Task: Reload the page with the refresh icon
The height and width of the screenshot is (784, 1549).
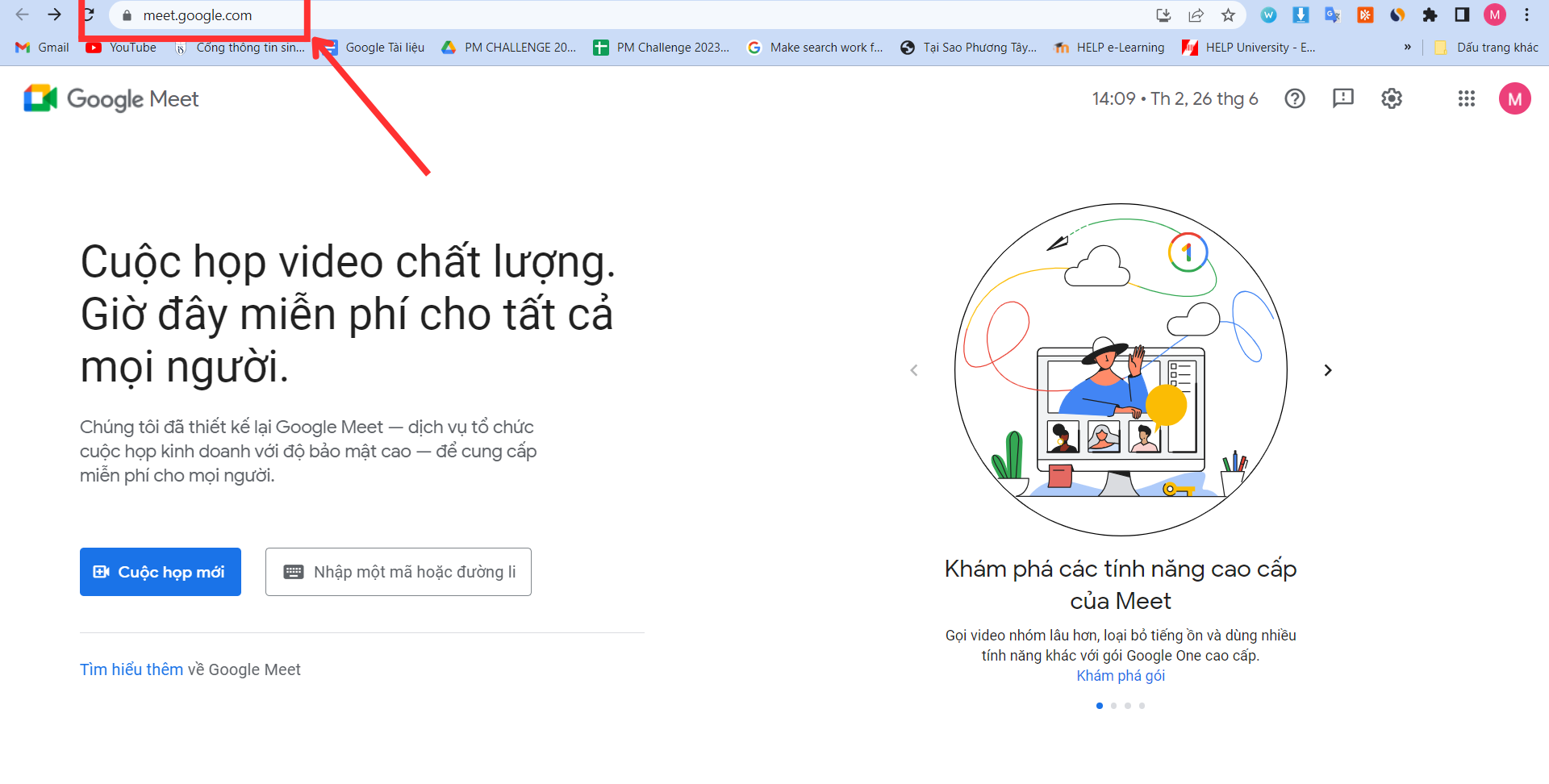Action: (89, 15)
